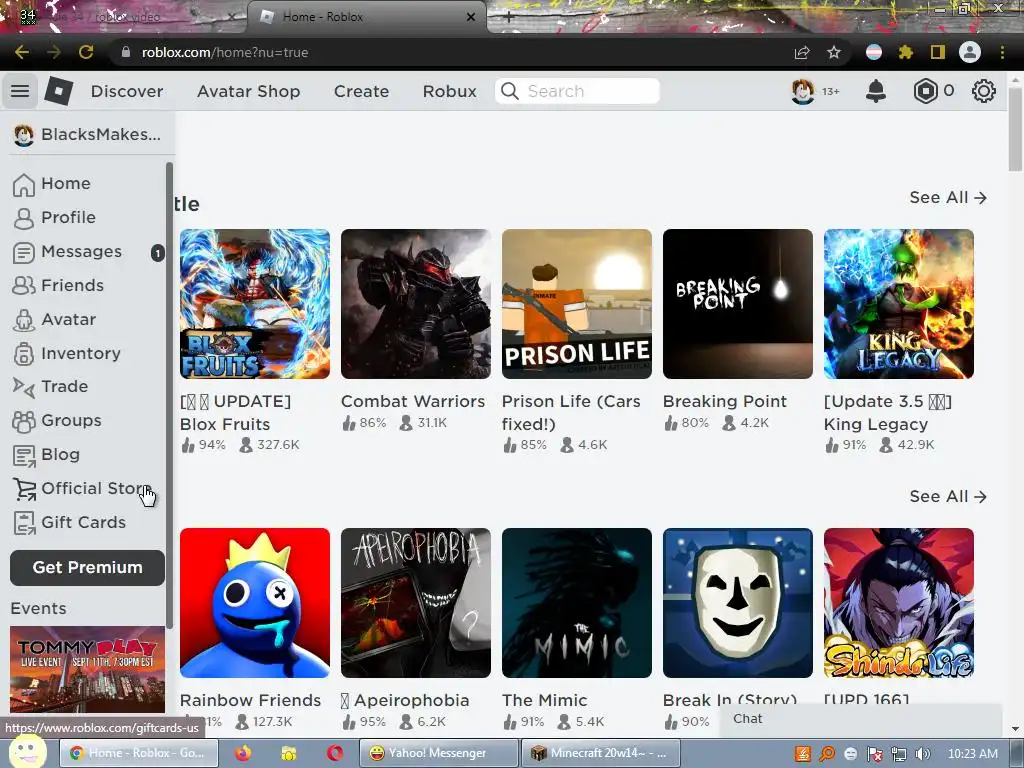Click the Home sidebar icon

tap(24, 184)
